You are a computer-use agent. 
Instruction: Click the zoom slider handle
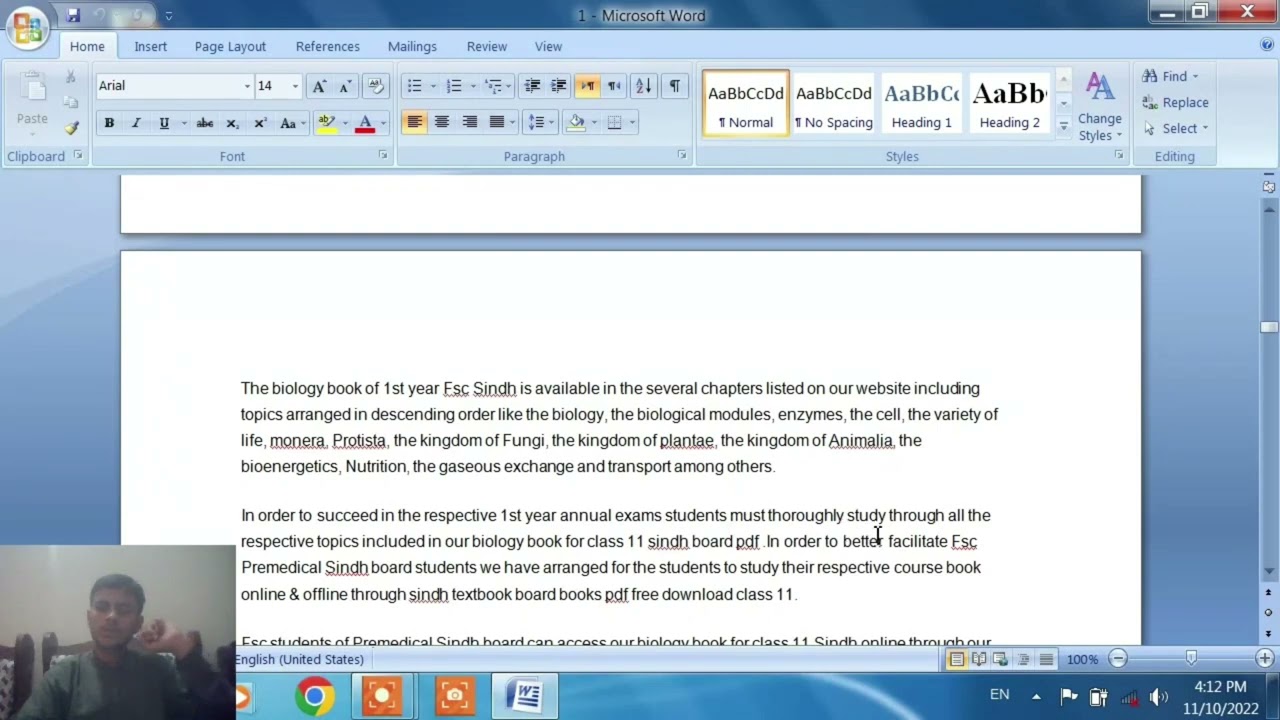coord(1191,658)
